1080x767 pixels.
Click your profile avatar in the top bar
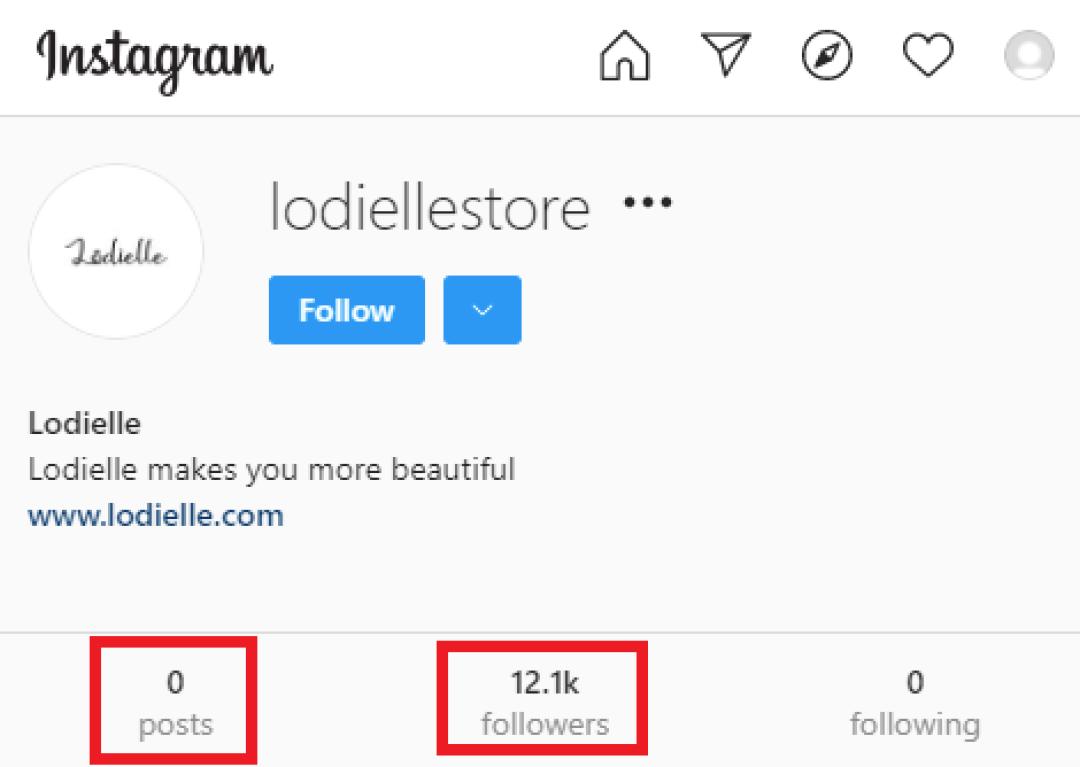tap(1029, 56)
